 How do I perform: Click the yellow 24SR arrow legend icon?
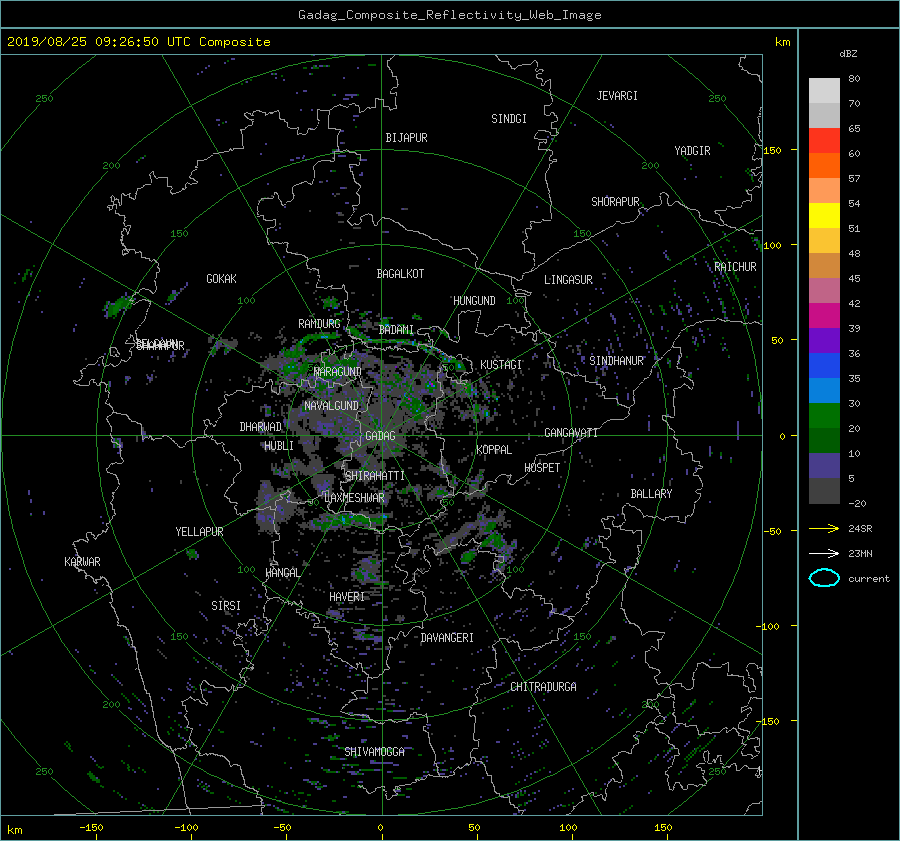tap(824, 529)
